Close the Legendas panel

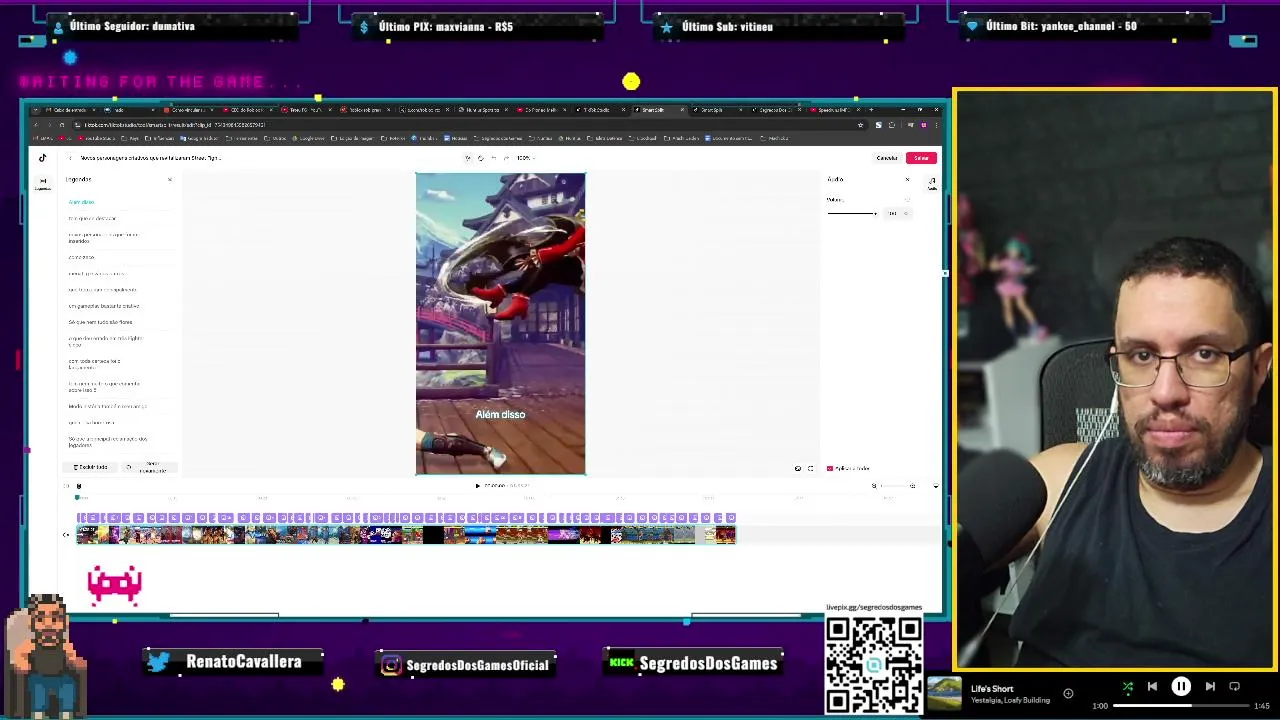click(x=169, y=180)
